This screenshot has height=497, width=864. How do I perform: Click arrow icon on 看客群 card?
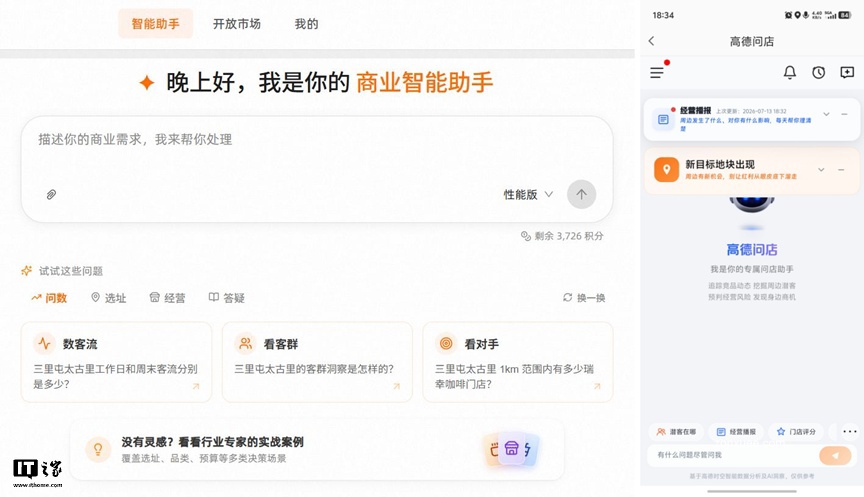pyautogui.click(x=396, y=386)
